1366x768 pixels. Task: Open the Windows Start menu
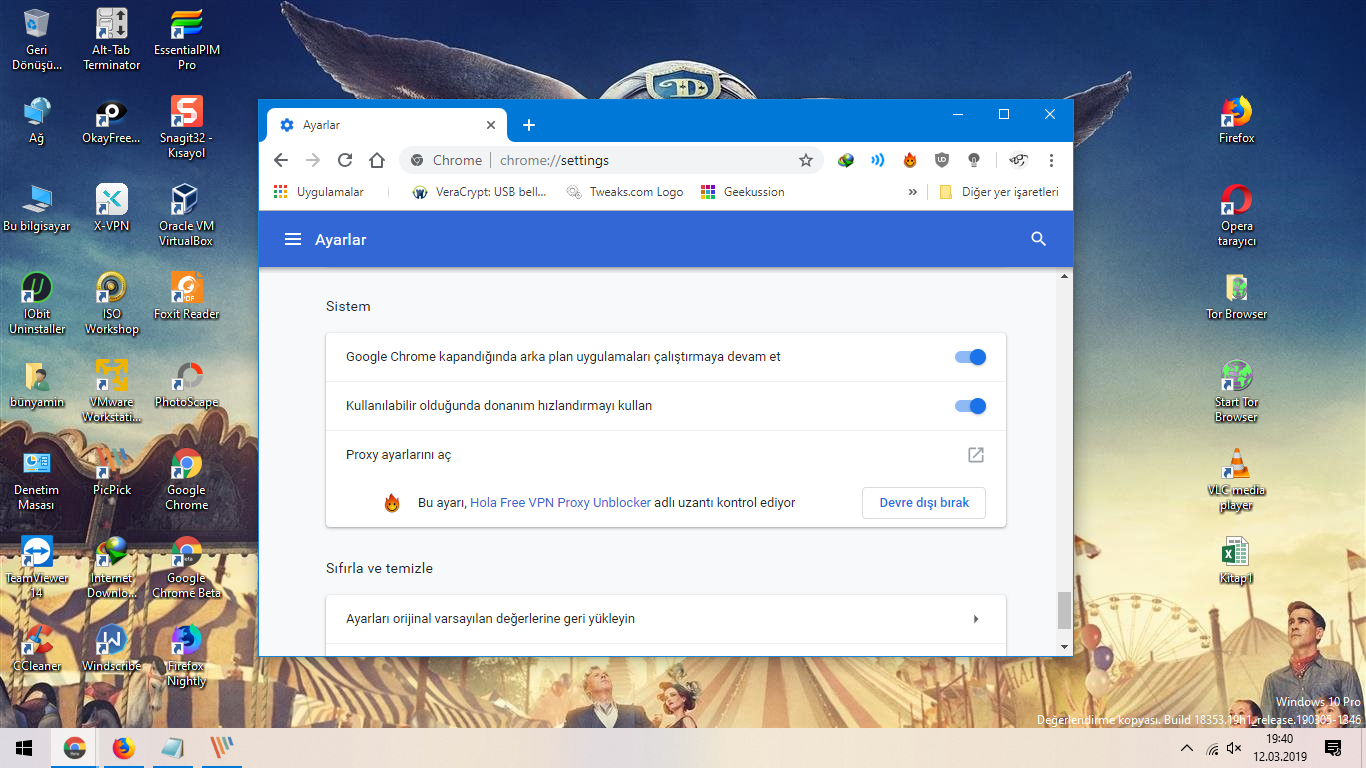24,748
